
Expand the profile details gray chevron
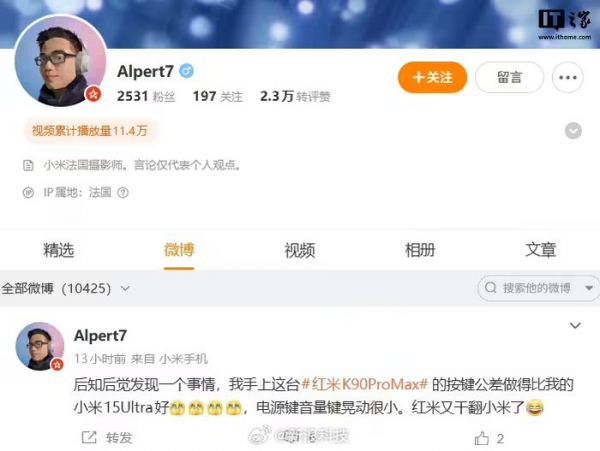573,131
